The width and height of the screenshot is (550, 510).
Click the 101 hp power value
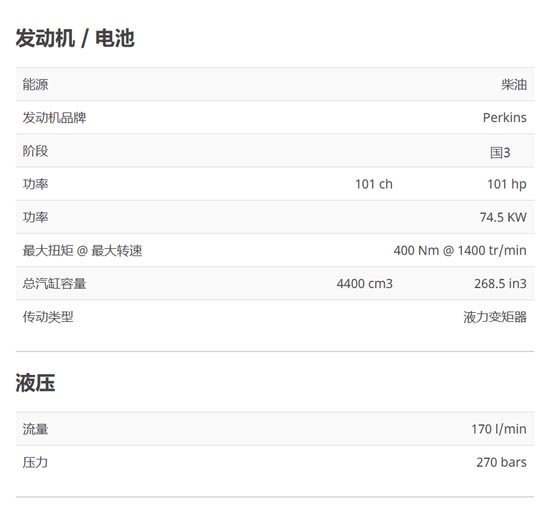pyautogui.click(x=507, y=184)
